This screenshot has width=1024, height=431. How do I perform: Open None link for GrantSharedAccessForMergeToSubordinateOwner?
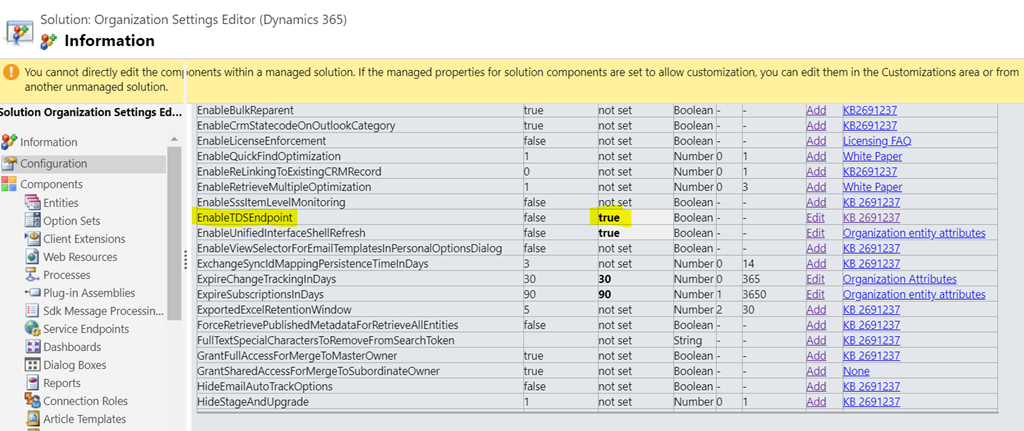[856, 371]
